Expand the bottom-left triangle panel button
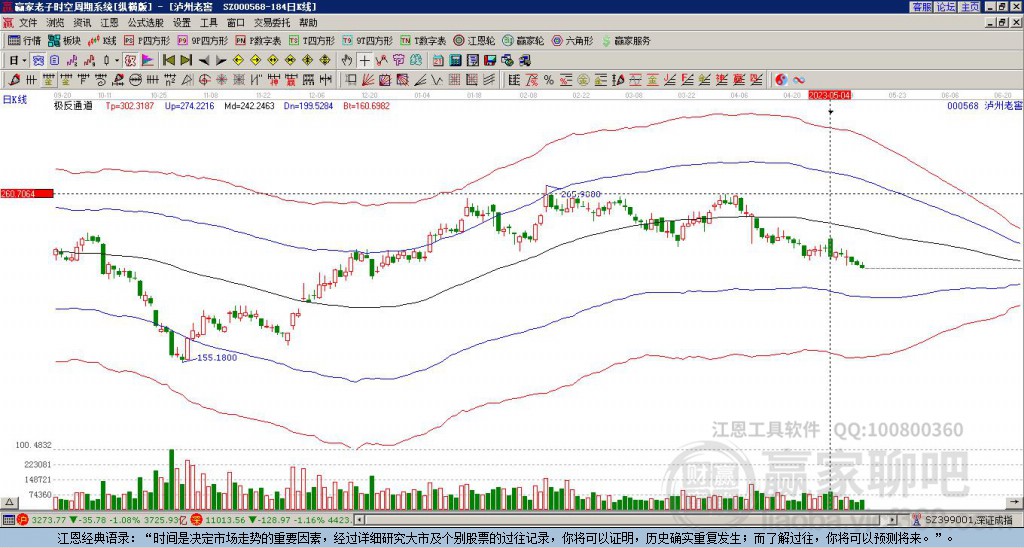Screen dimensions: 1024x548 (x=9, y=502)
